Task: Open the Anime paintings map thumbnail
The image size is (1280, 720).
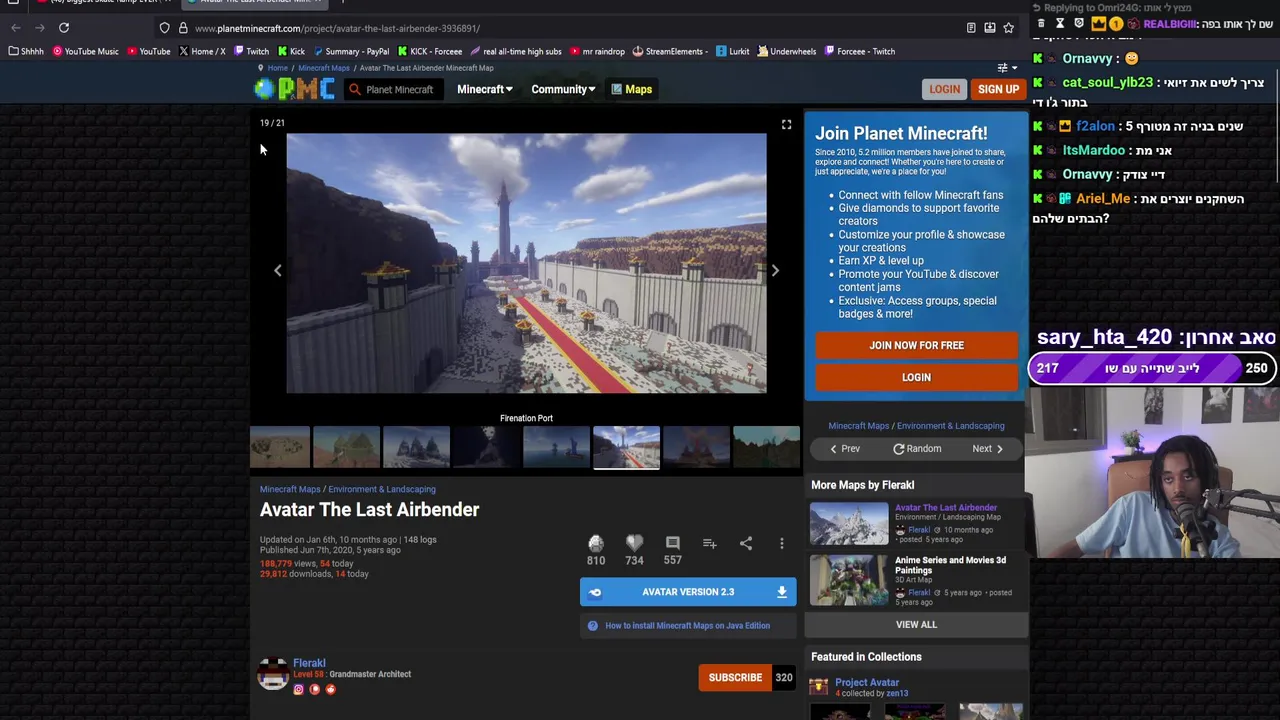Action: pos(849,580)
